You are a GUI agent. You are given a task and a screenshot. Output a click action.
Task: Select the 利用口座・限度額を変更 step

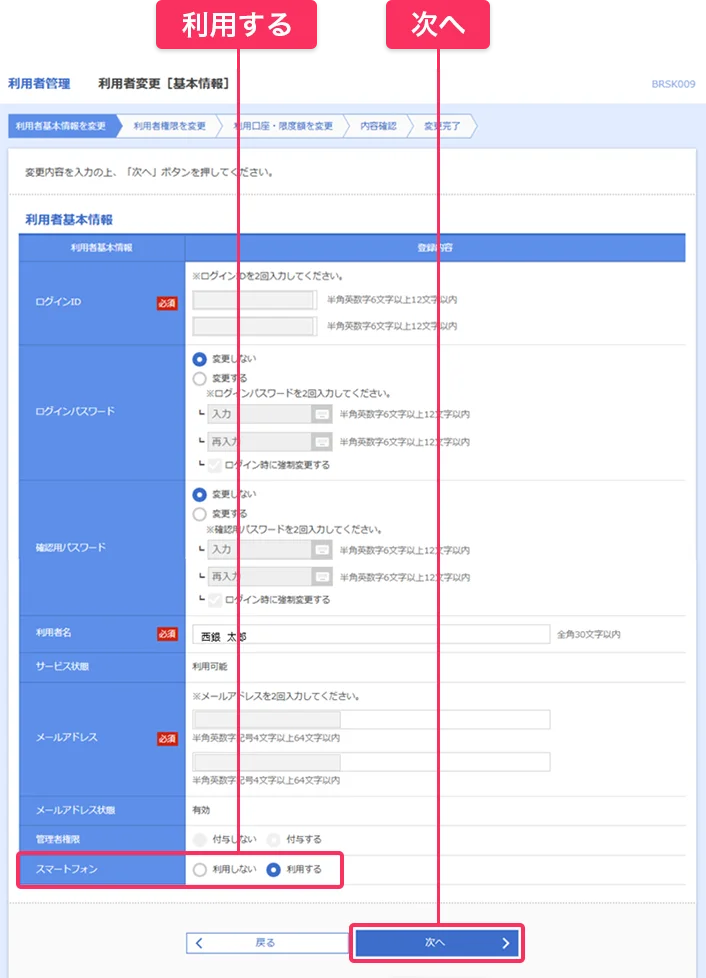click(x=283, y=126)
